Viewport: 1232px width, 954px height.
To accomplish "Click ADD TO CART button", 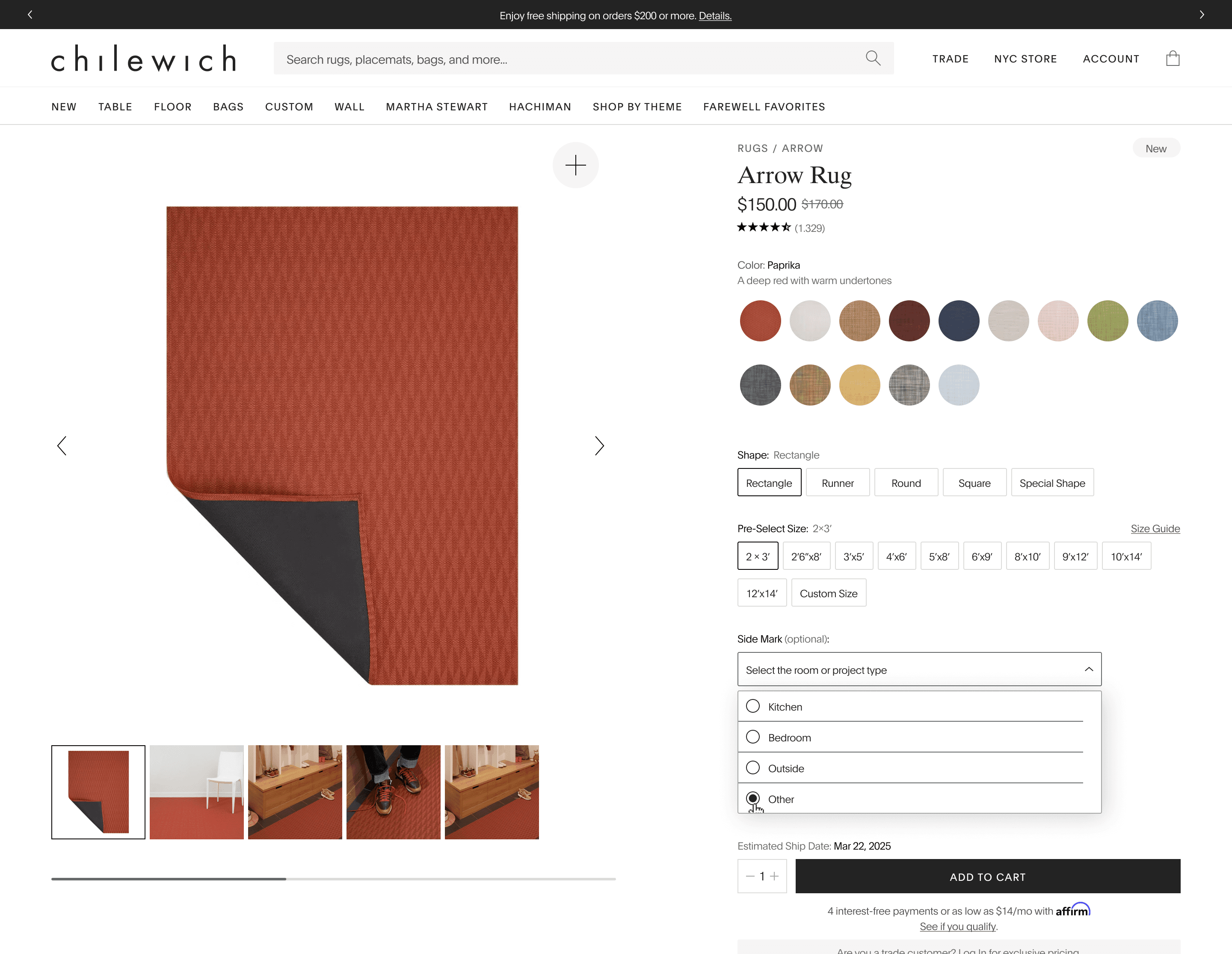I will tap(987, 876).
